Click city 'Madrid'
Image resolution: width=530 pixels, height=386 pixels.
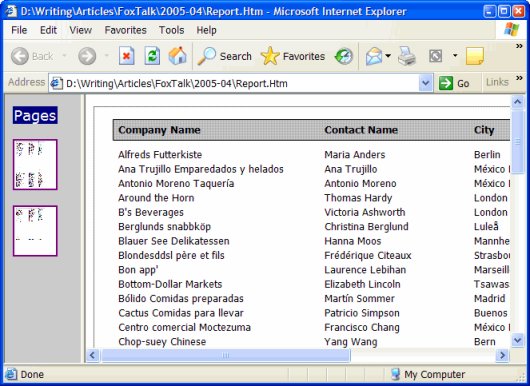pyautogui.click(x=489, y=299)
